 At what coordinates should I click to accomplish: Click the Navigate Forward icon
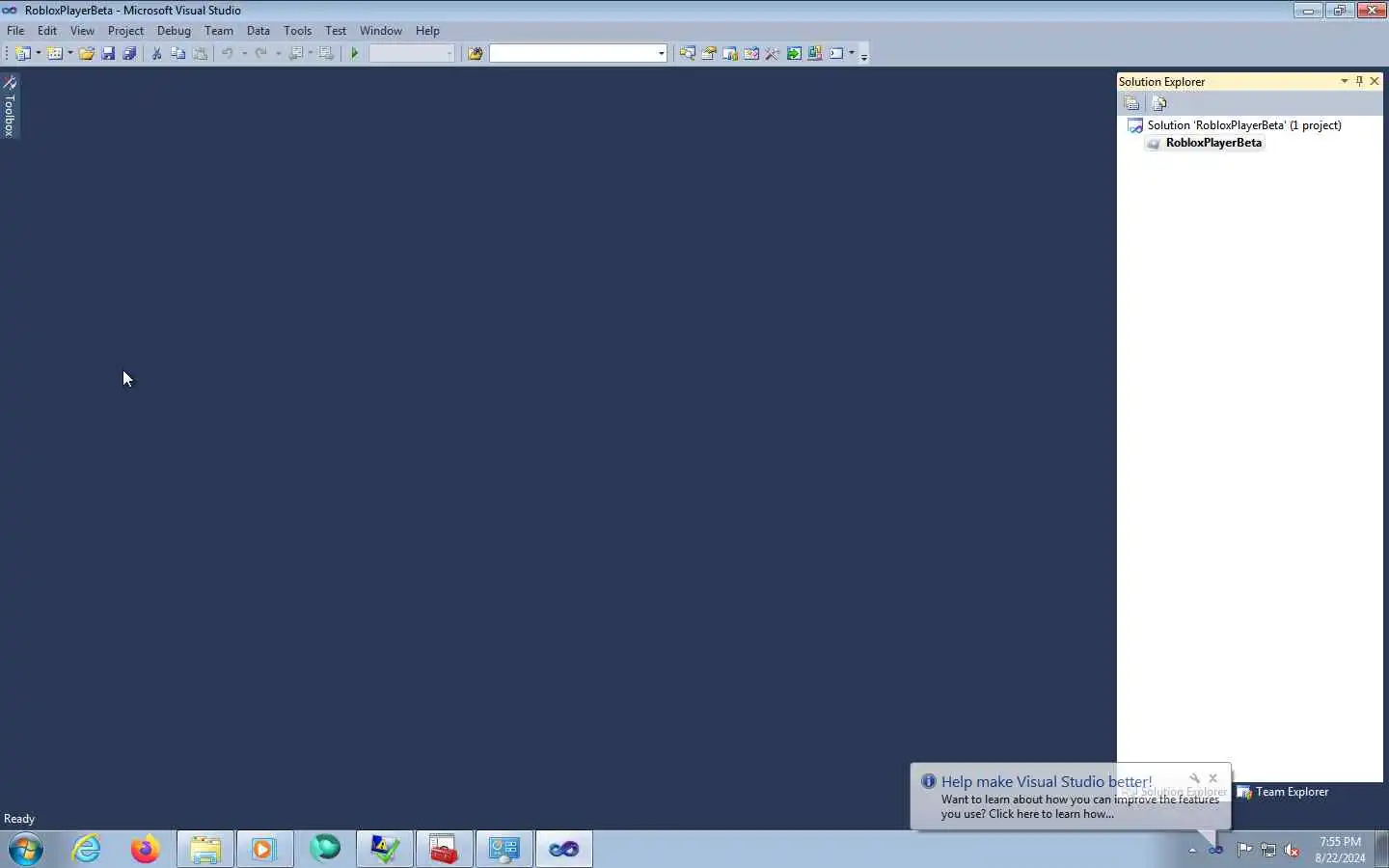click(327, 54)
